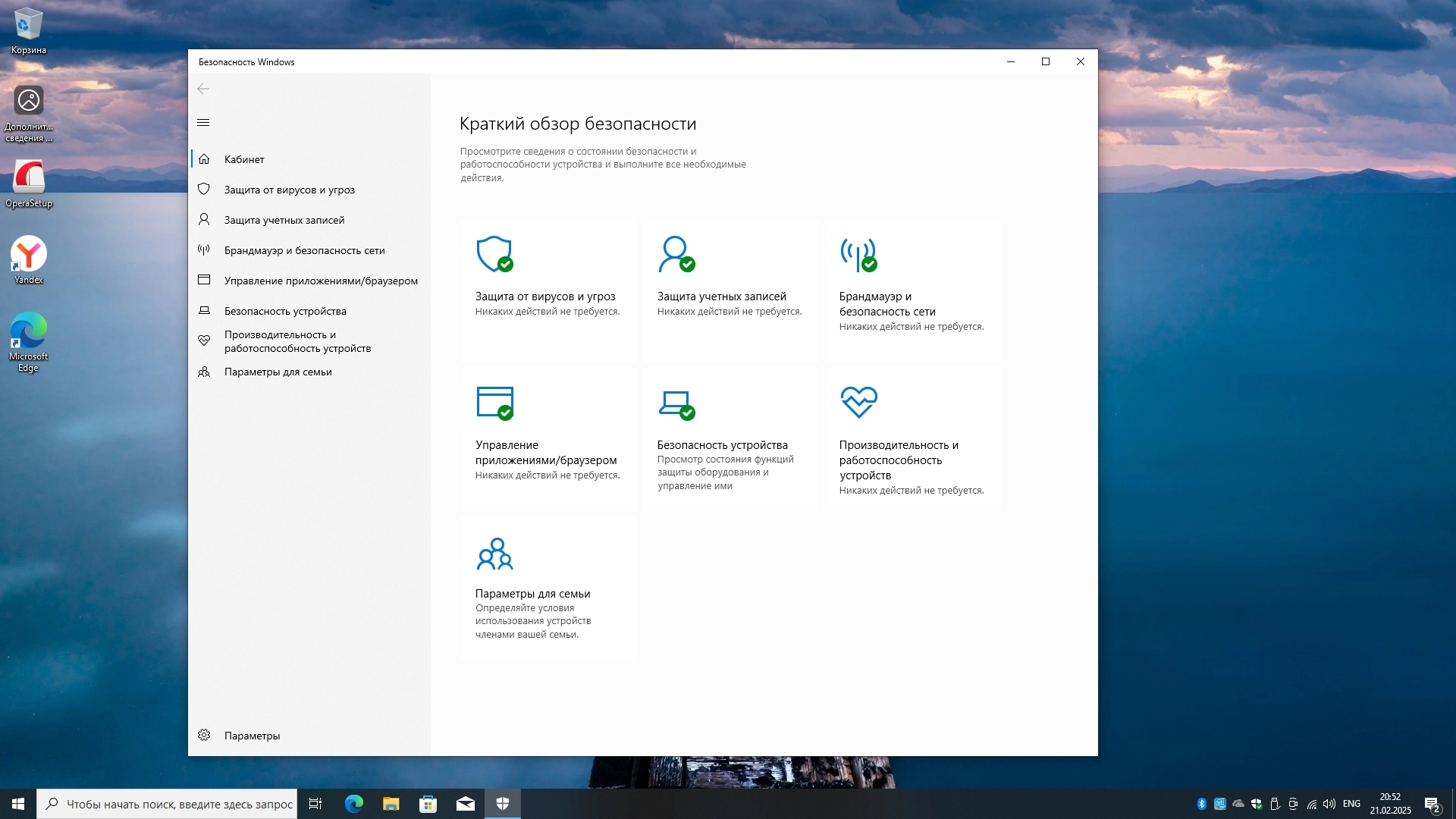Click Защита учетных записей tile title
Image resolution: width=1456 pixels, height=819 pixels.
721,297
